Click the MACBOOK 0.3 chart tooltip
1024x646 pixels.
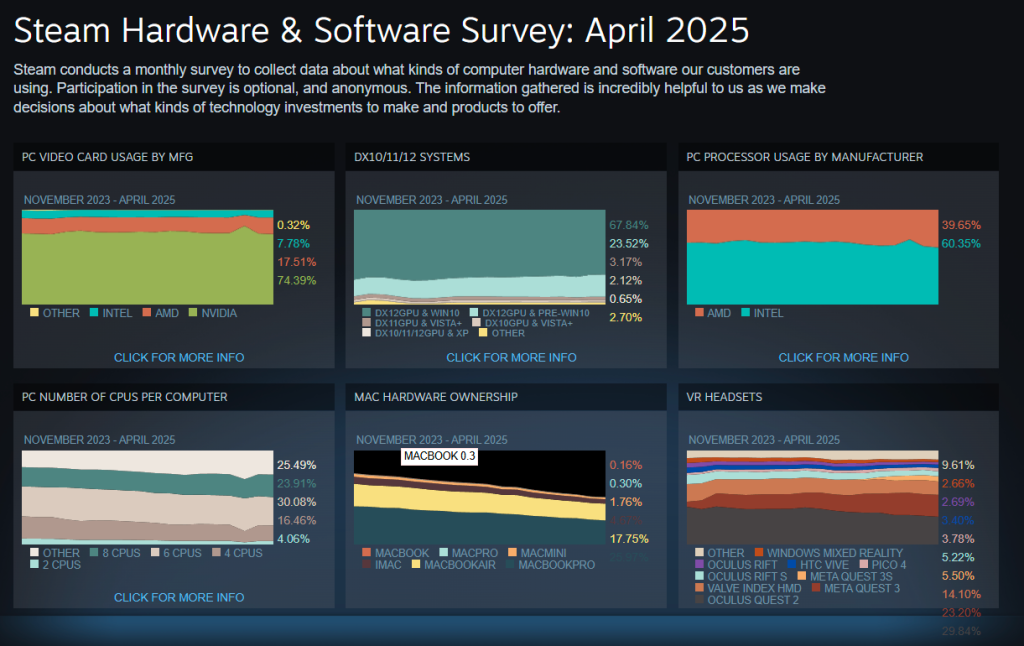pyautogui.click(x=439, y=455)
